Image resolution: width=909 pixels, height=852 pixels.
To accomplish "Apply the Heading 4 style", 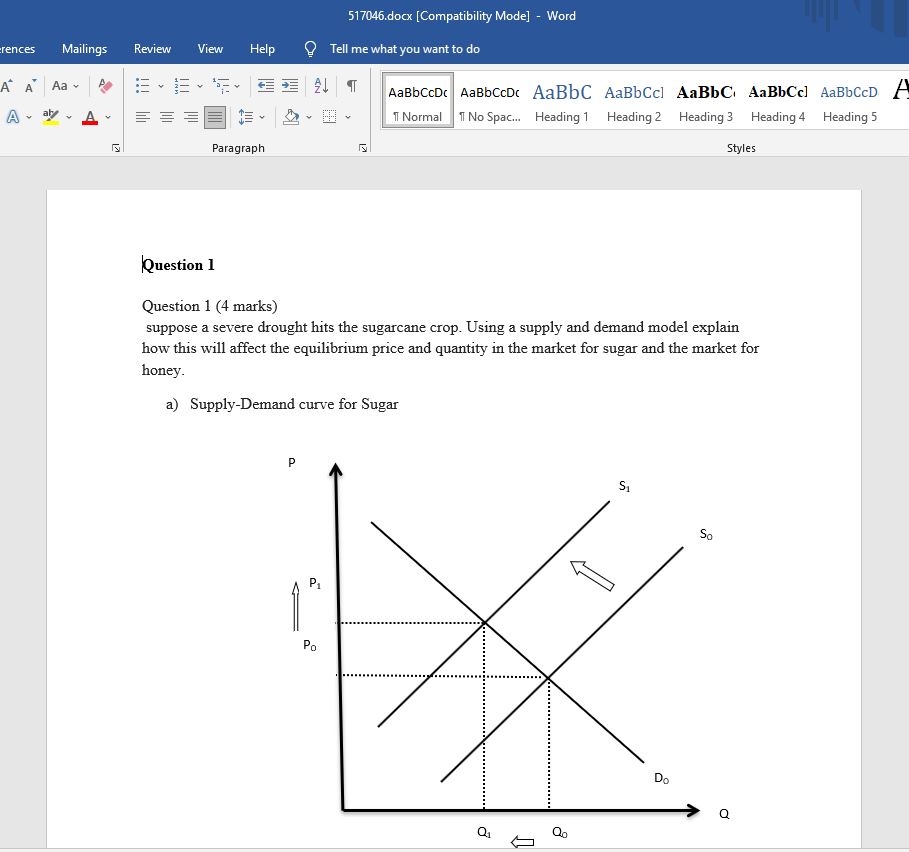I will pos(777,101).
